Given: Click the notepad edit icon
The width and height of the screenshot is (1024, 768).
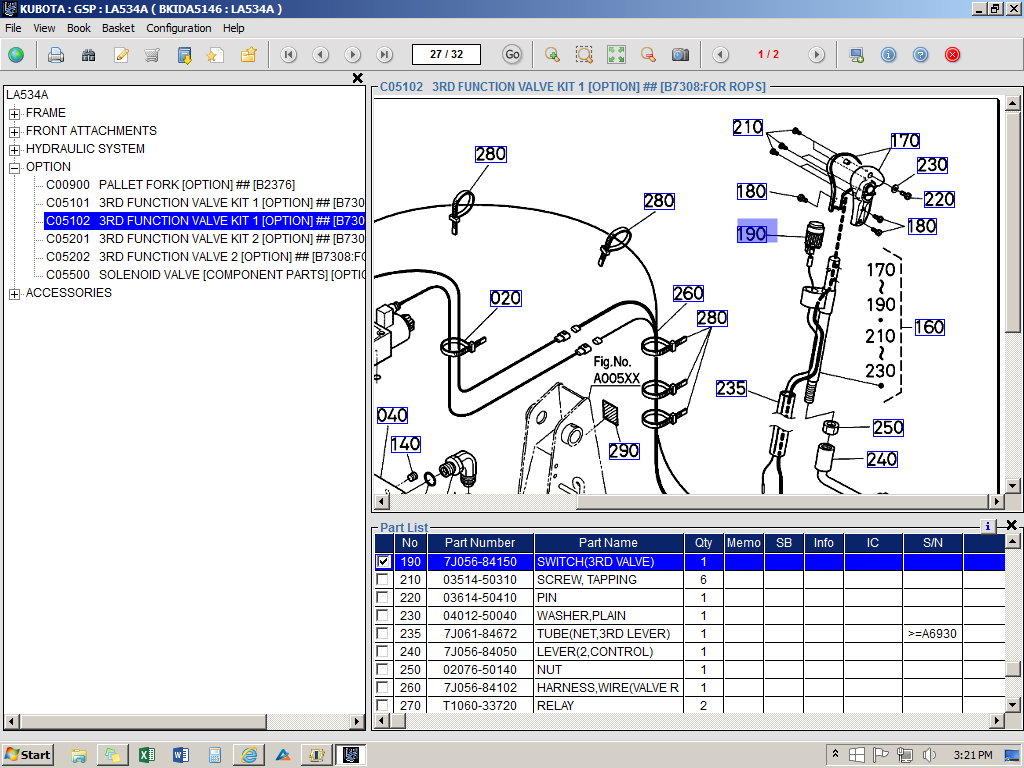Looking at the screenshot, I should (x=121, y=55).
